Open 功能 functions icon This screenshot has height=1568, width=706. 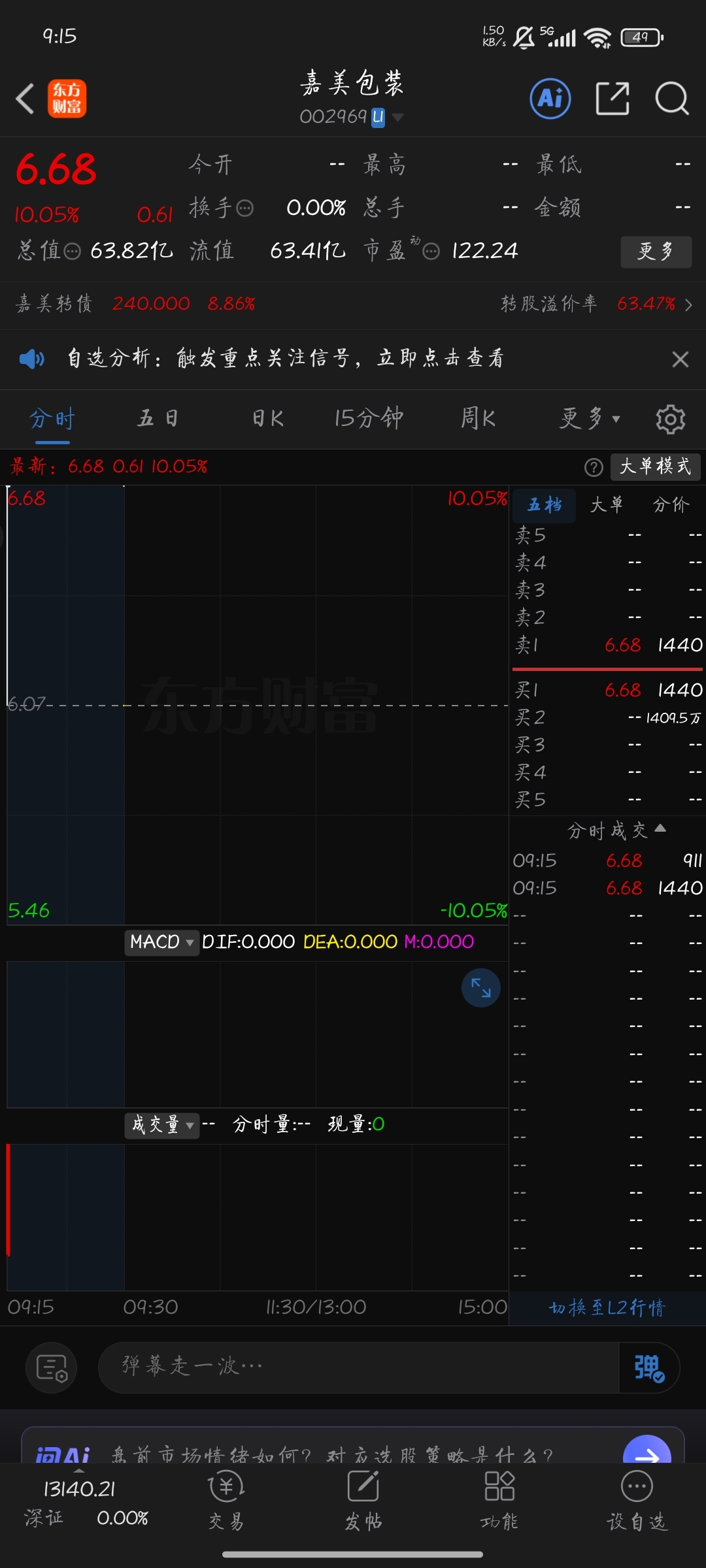[x=499, y=1501]
